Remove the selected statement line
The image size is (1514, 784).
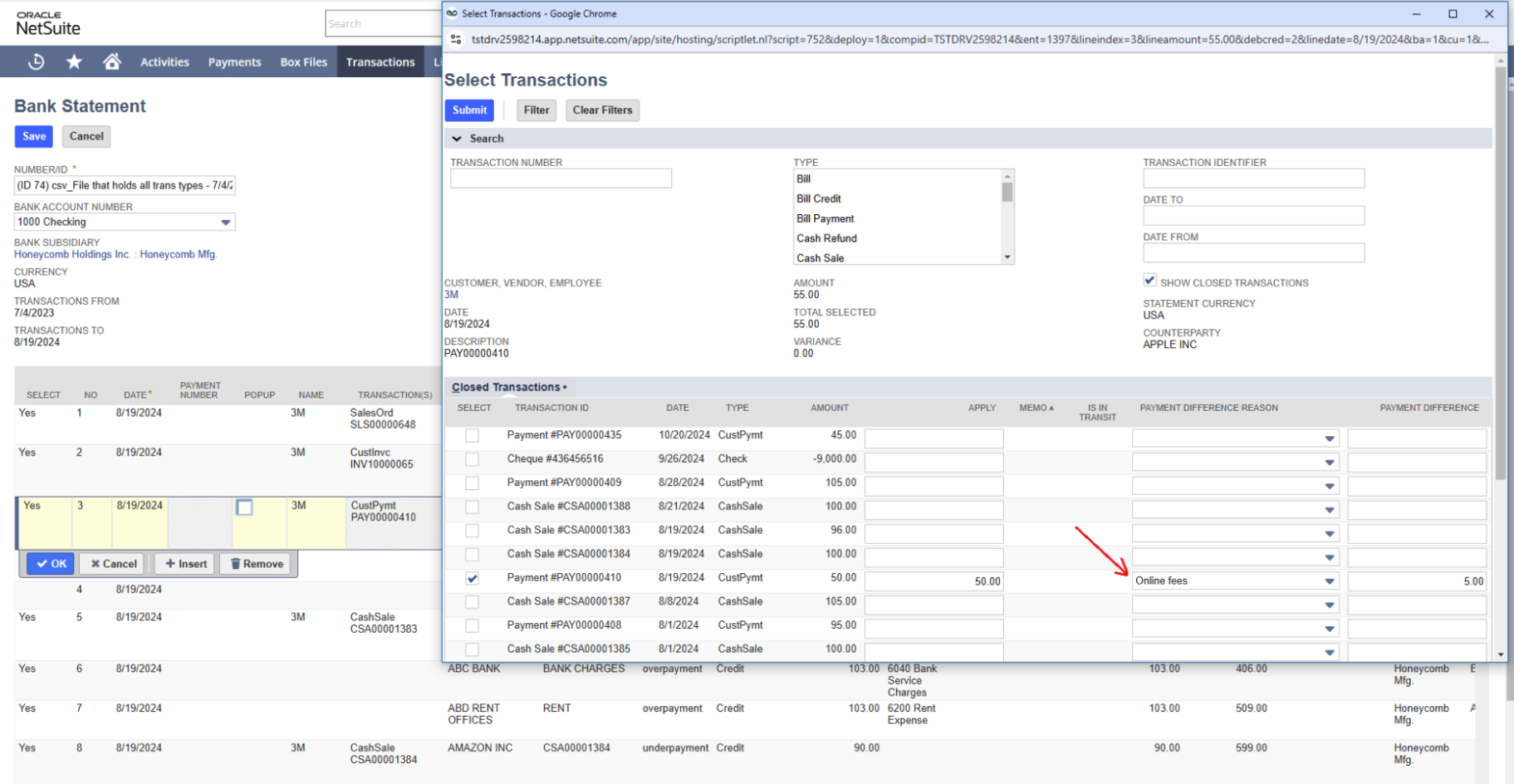(x=256, y=564)
